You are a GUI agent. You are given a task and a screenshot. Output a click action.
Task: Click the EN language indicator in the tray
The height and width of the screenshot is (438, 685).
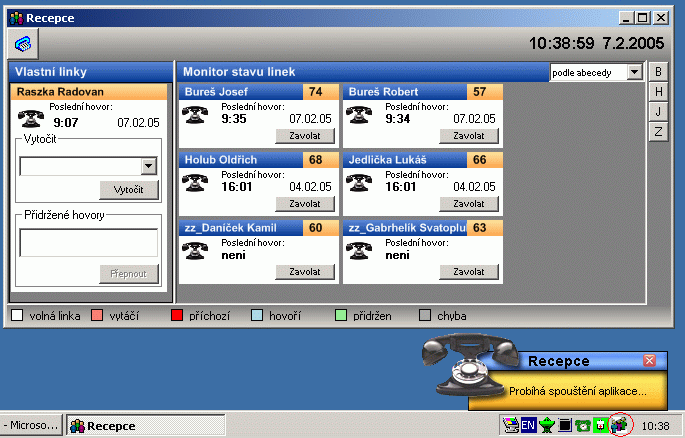click(528, 424)
